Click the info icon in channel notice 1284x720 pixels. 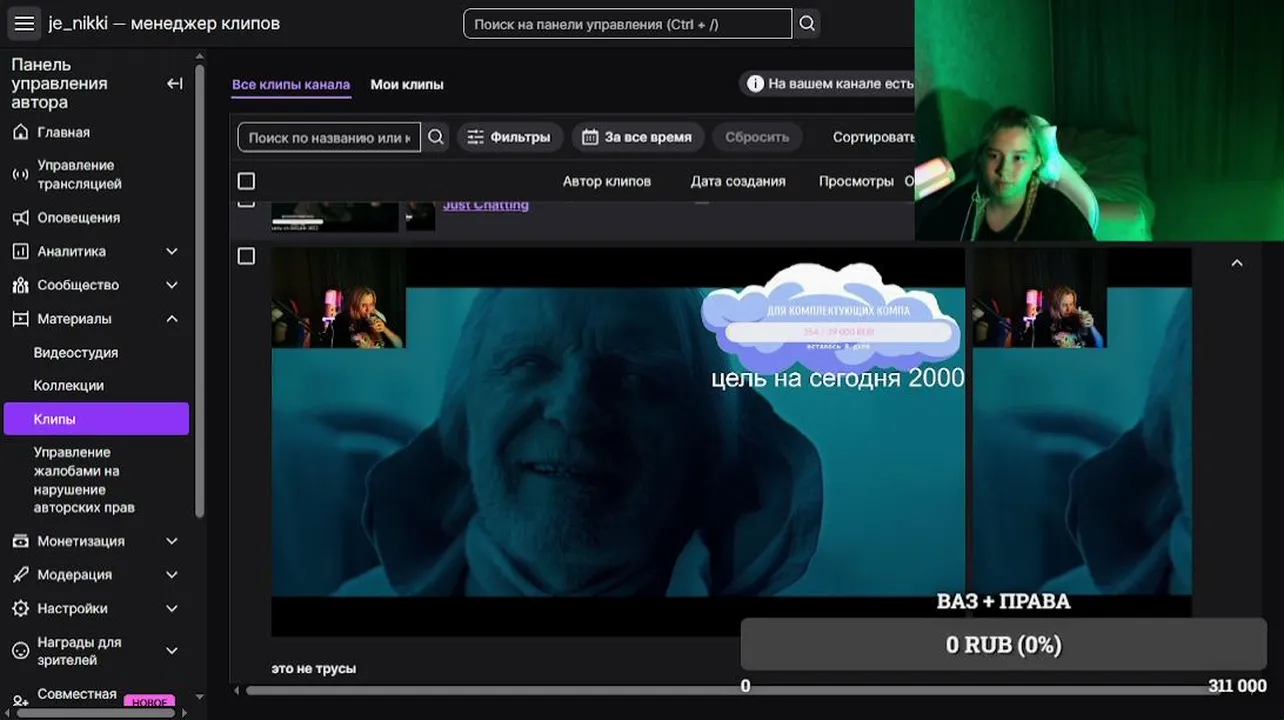pyautogui.click(x=755, y=84)
